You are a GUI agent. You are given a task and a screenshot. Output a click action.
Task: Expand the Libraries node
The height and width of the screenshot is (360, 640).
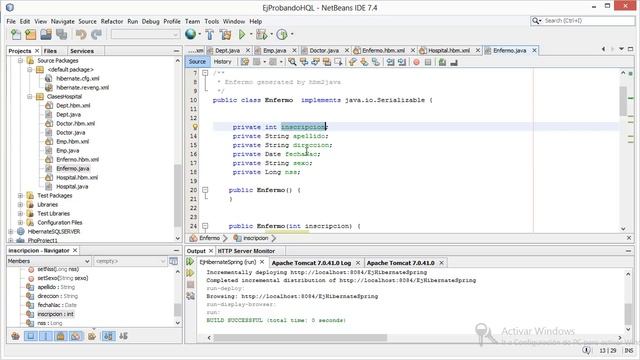click(20, 204)
